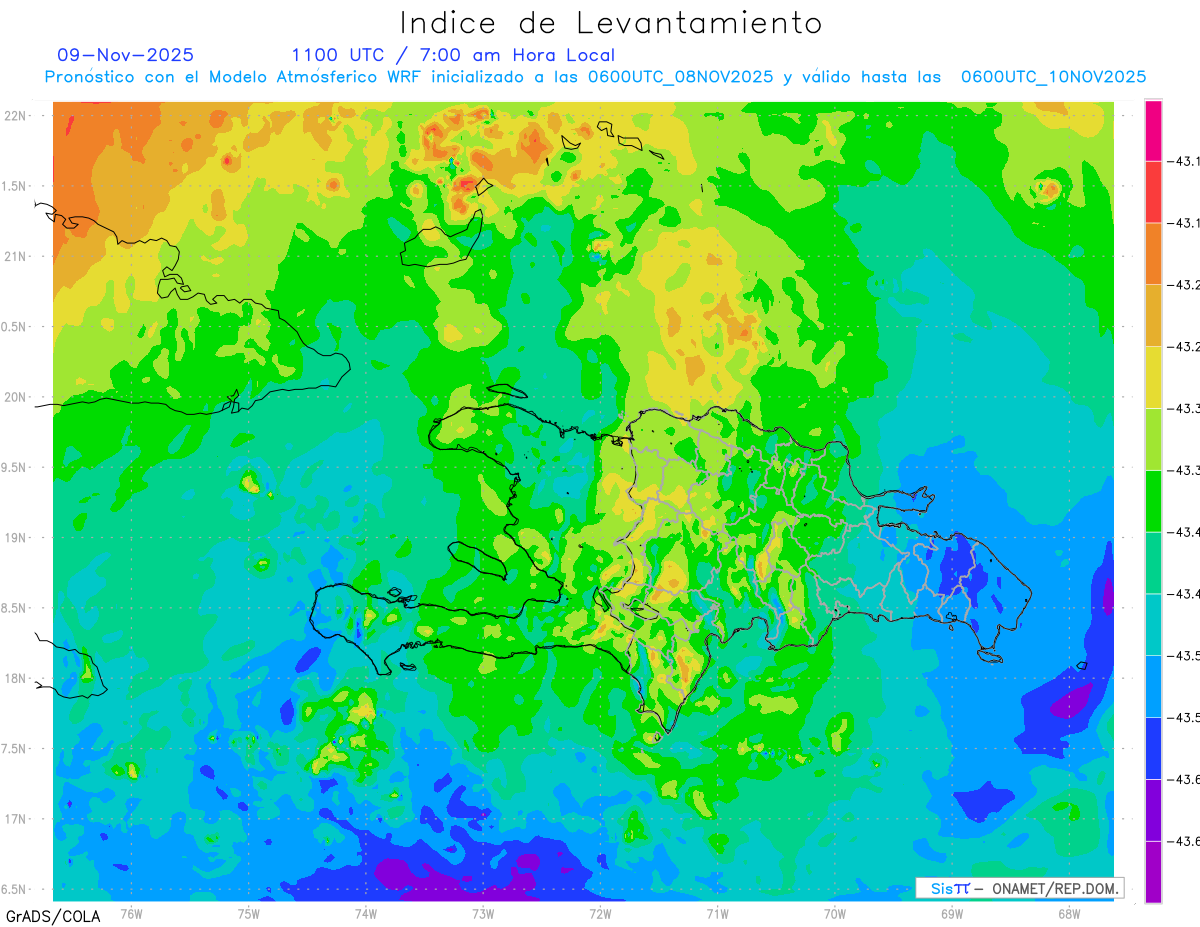Click the lowest '-43.6' legend value

click(1183, 841)
